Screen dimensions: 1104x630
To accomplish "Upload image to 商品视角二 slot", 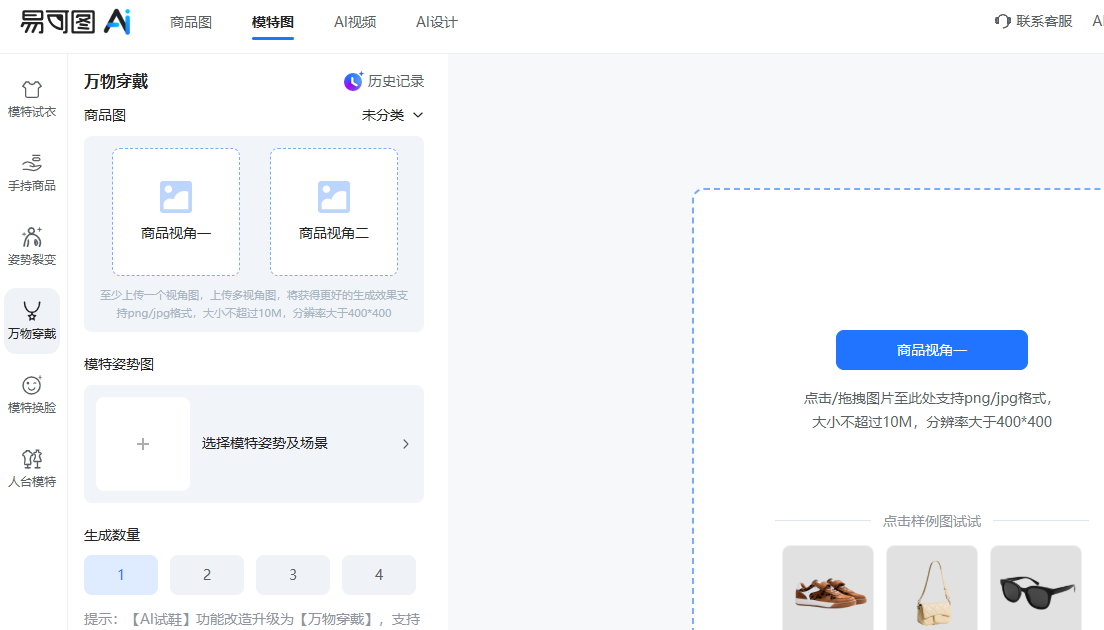I will tap(334, 212).
